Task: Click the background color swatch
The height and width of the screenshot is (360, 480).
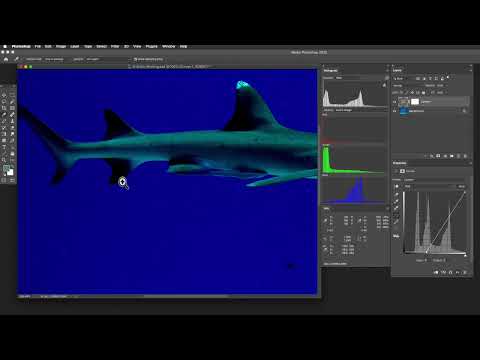Action: point(10,172)
